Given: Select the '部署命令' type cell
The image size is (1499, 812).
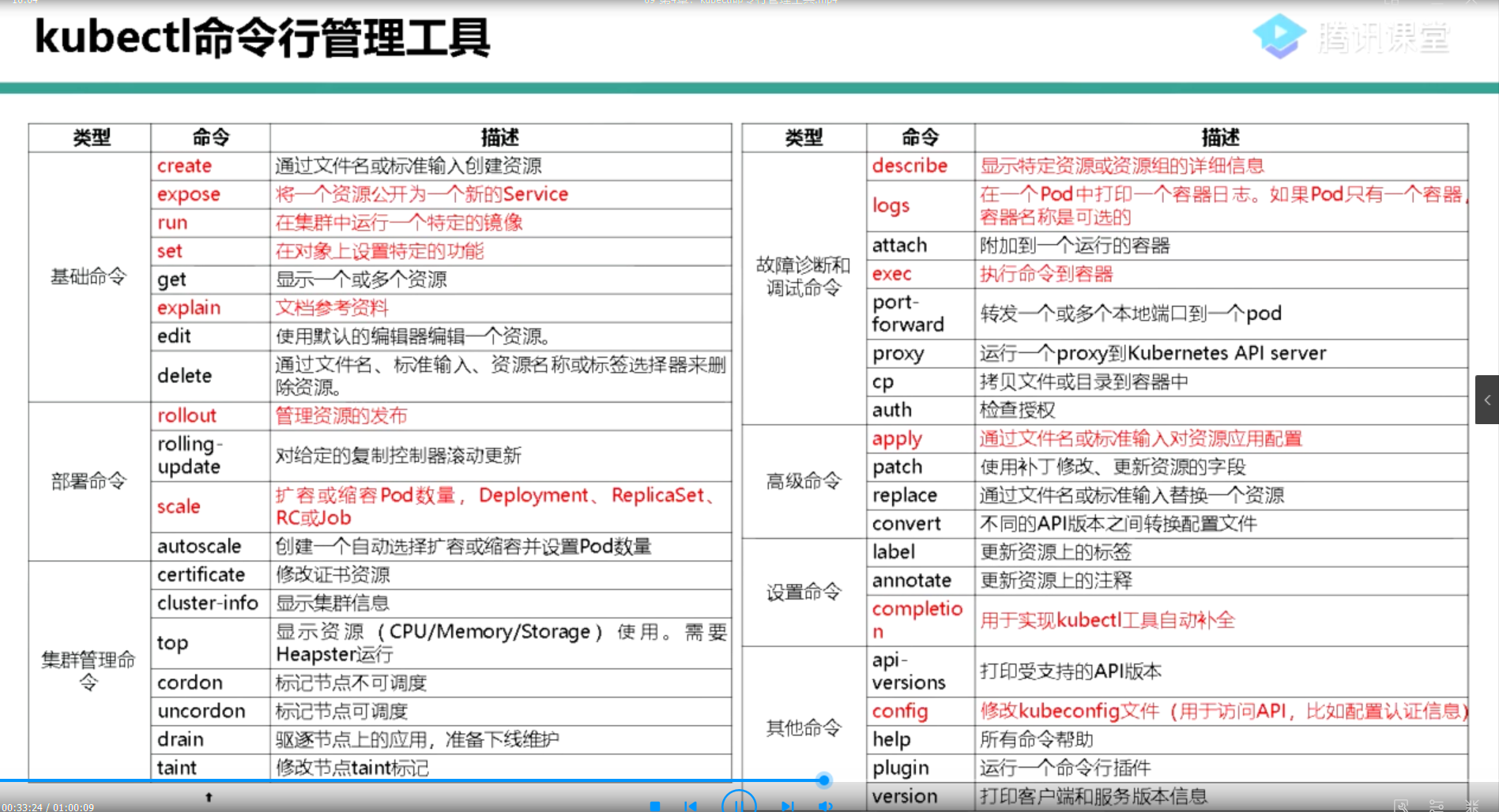Looking at the screenshot, I should (89, 481).
